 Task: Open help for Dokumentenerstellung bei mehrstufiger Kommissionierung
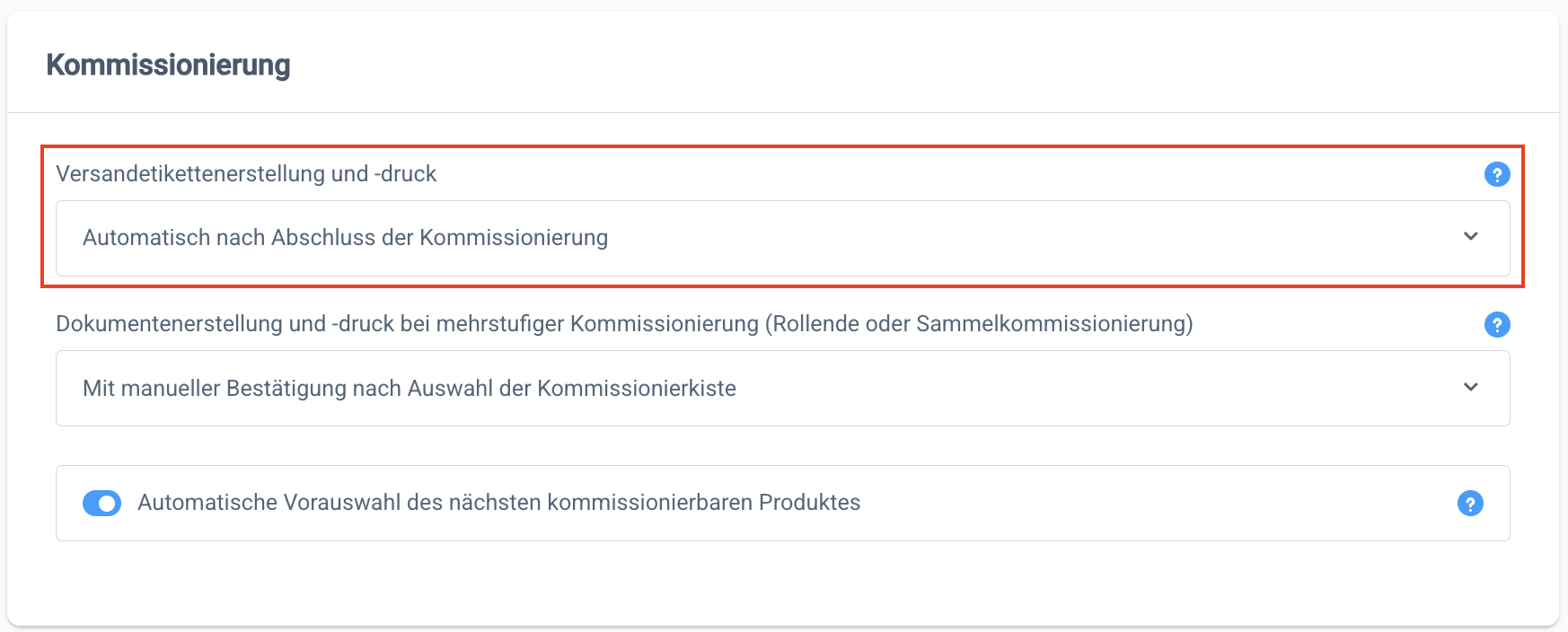click(x=1497, y=324)
